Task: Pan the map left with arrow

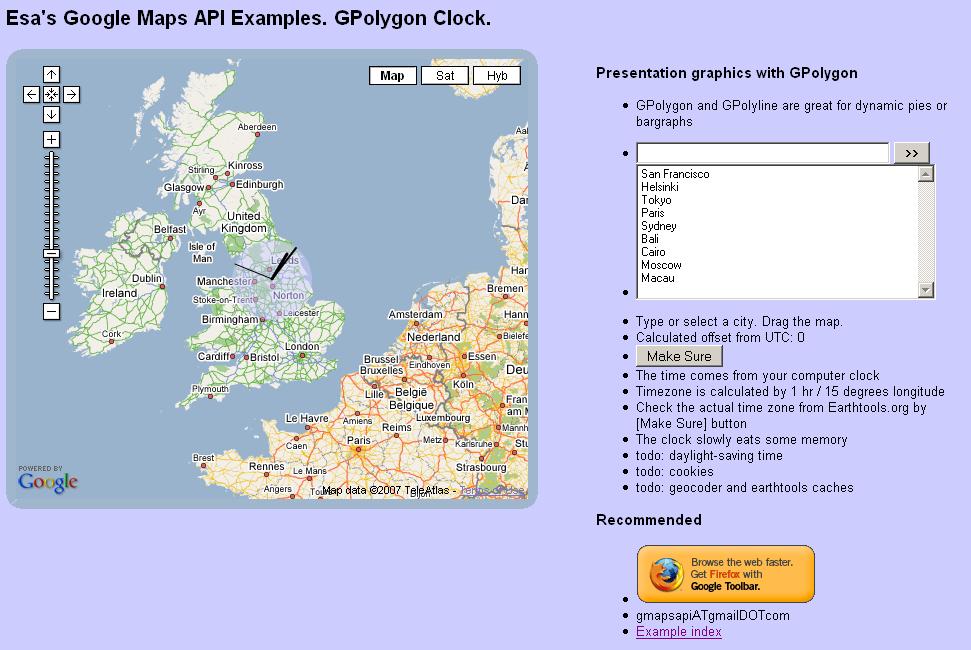Action: point(32,94)
